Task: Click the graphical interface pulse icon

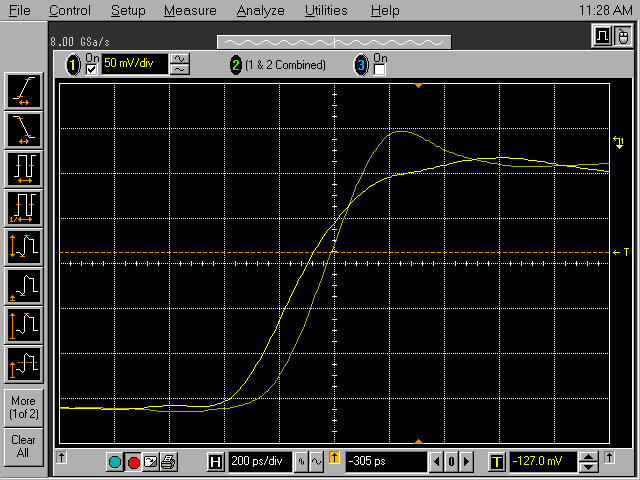Action: click(x=602, y=36)
